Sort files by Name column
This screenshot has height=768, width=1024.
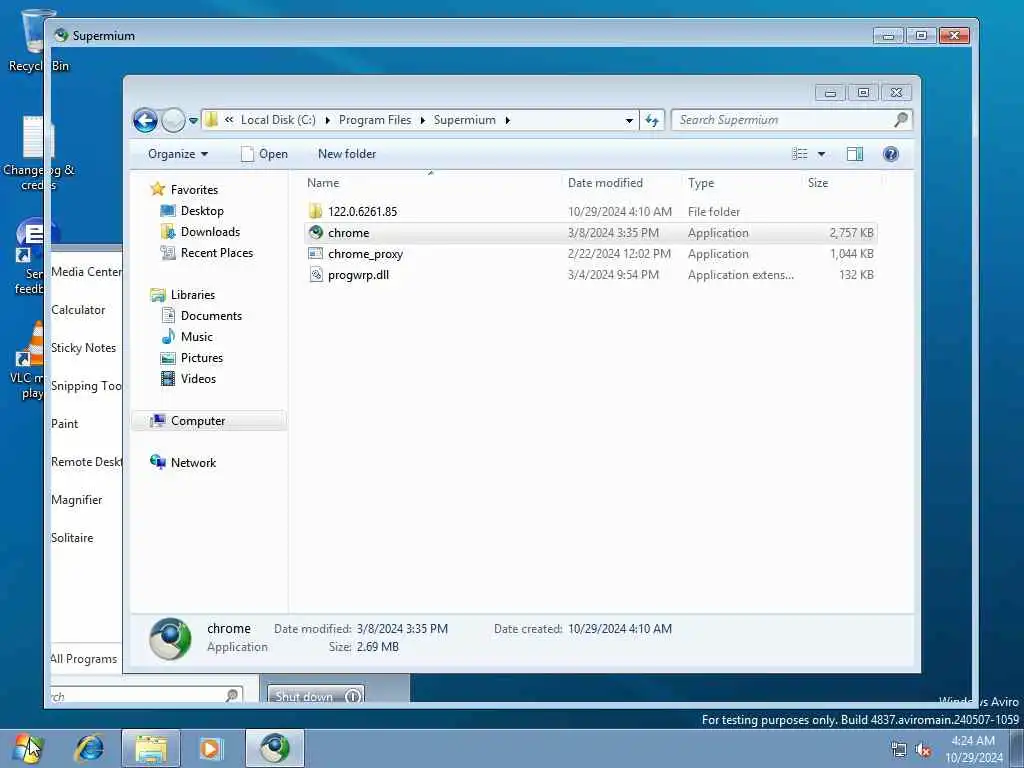tap(431, 183)
